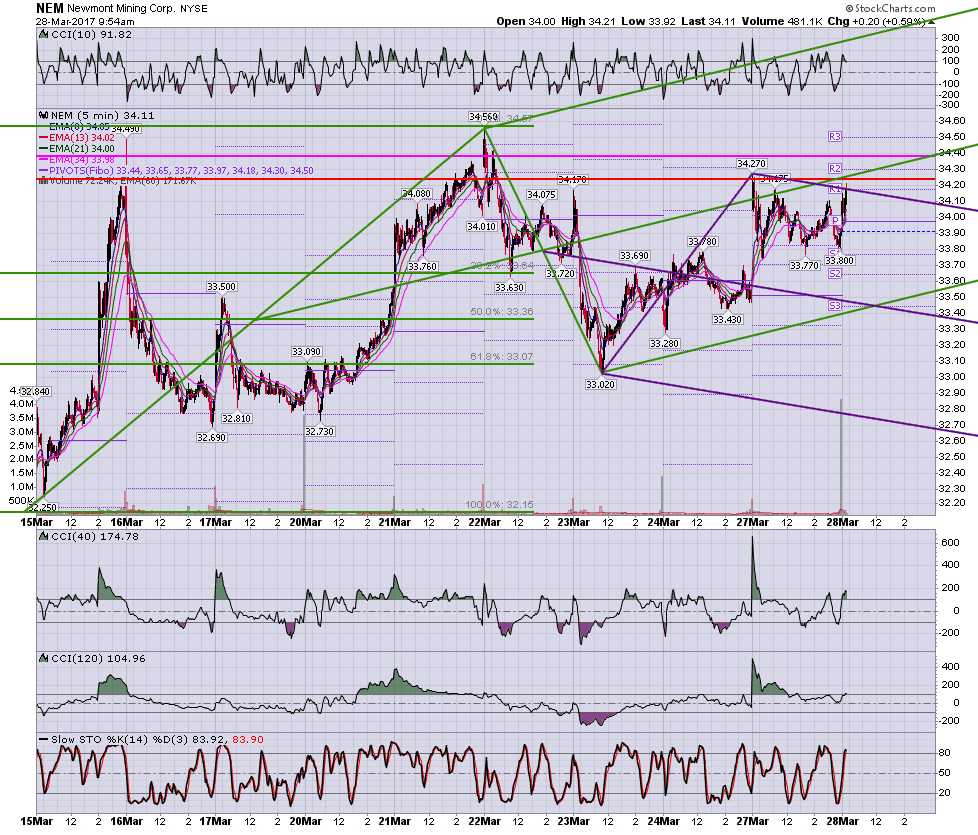978x835 pixels.
Task: Click the CCI(40) 174.78 indicator label
Action: click(94, 536)
